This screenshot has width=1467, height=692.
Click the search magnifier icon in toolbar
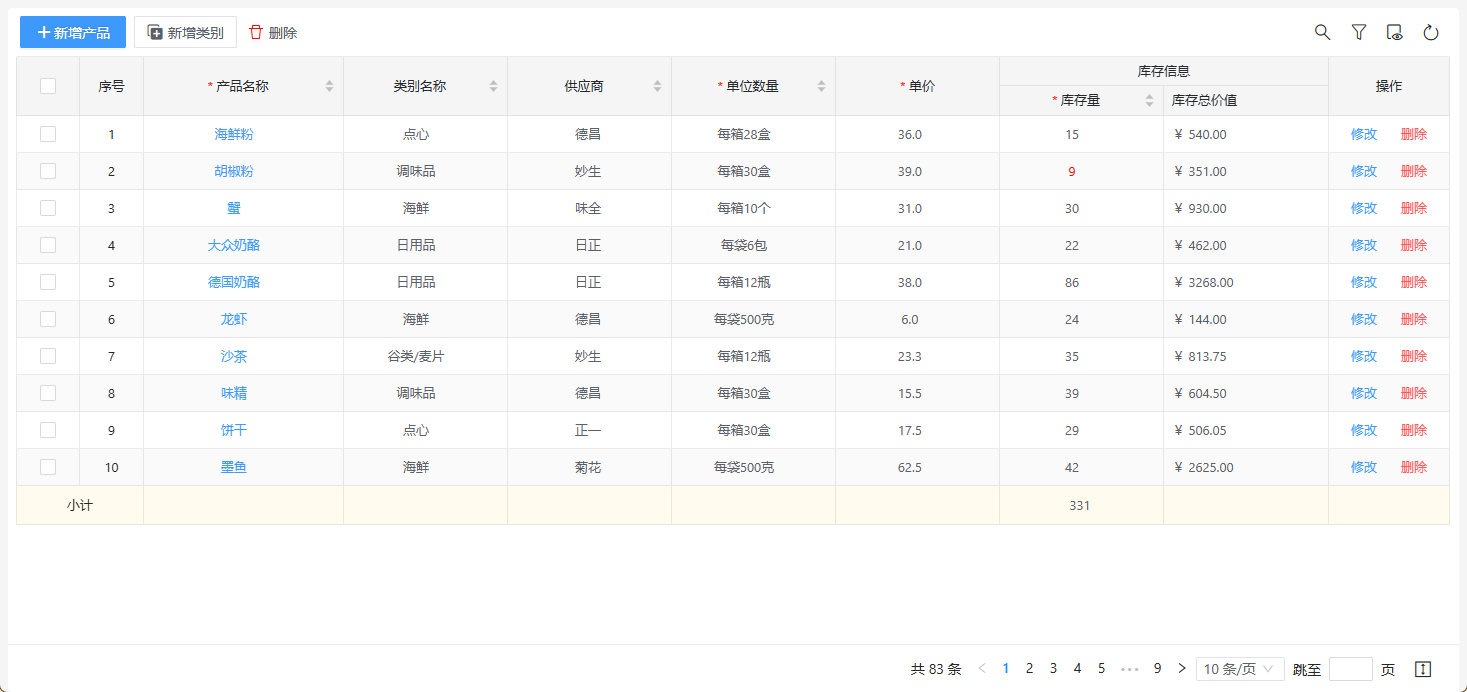(1322, 32)
